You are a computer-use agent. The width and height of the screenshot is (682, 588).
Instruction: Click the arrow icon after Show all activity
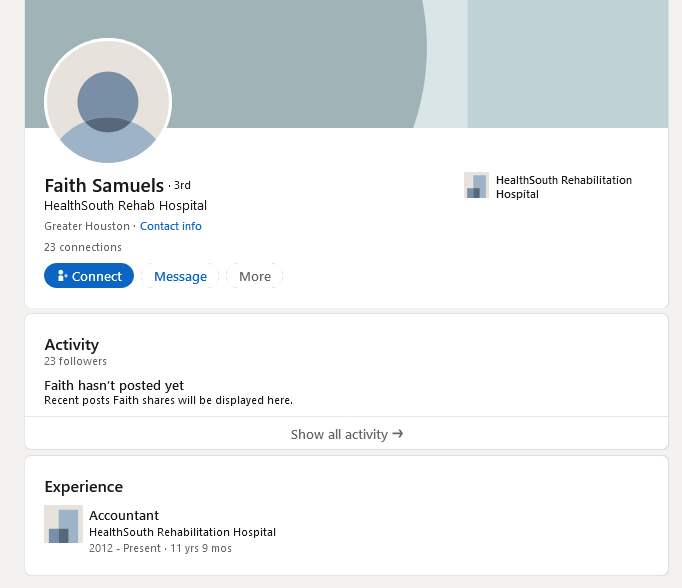398,434
